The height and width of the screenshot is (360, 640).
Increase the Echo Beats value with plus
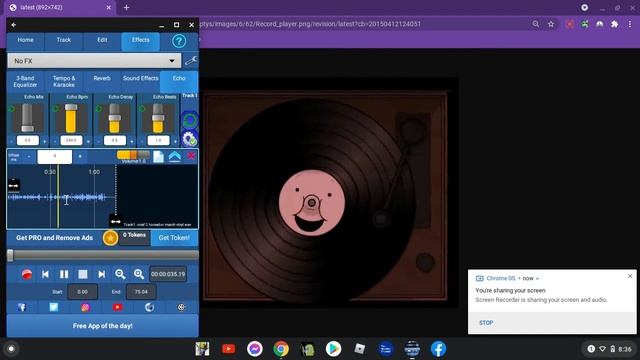(175, 141)
